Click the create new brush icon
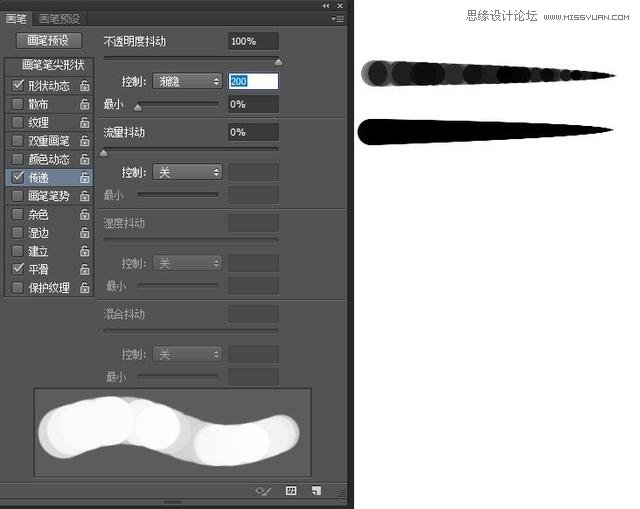 (316, 490)
